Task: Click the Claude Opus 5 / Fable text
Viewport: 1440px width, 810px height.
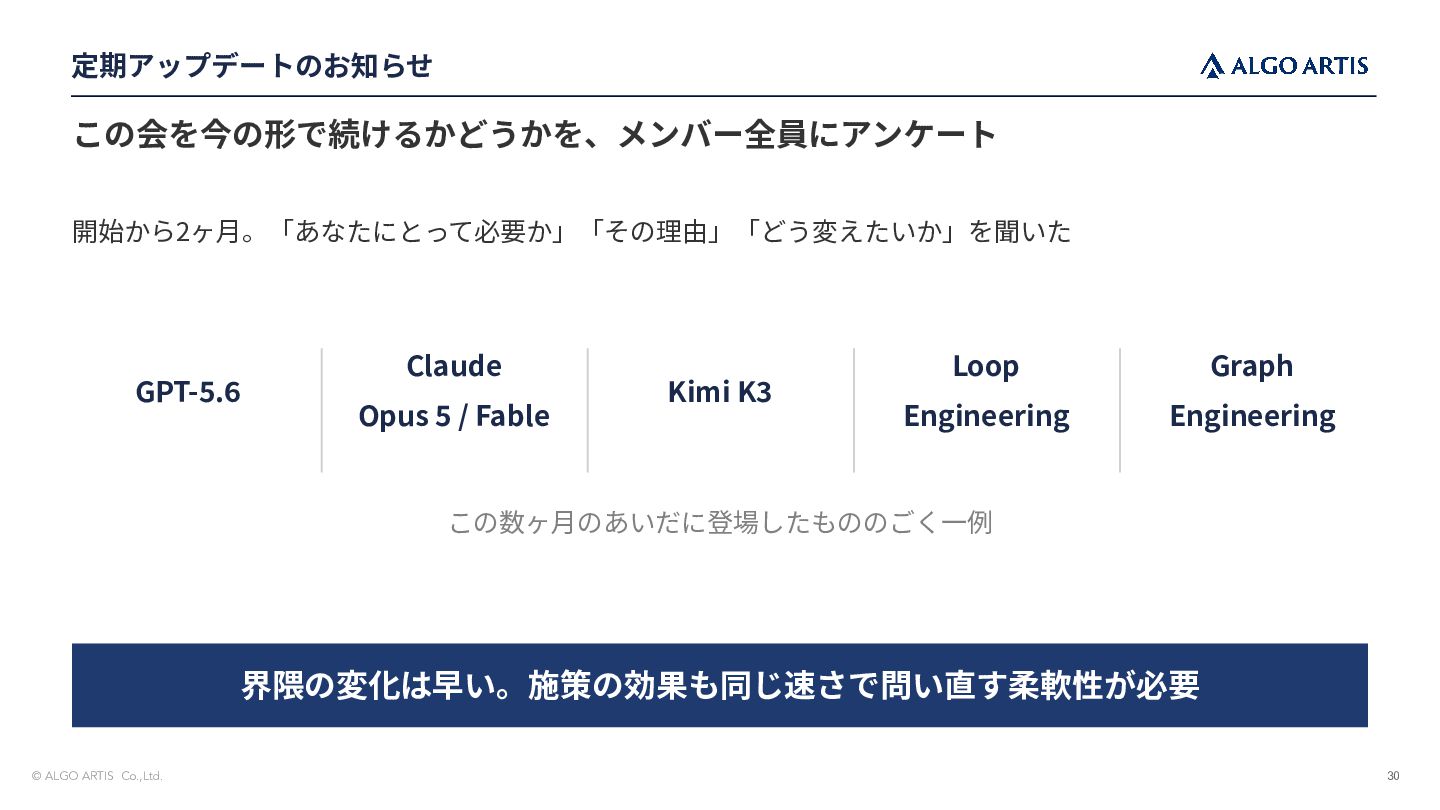Action: [454, 391]
